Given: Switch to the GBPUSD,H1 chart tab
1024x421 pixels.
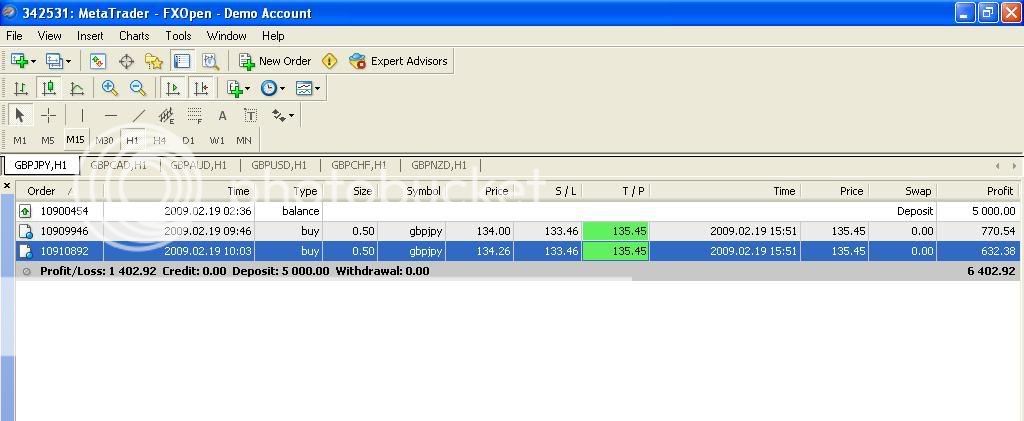Looking at the screenshot, I should pyautogui.click(x=278, y=165).
